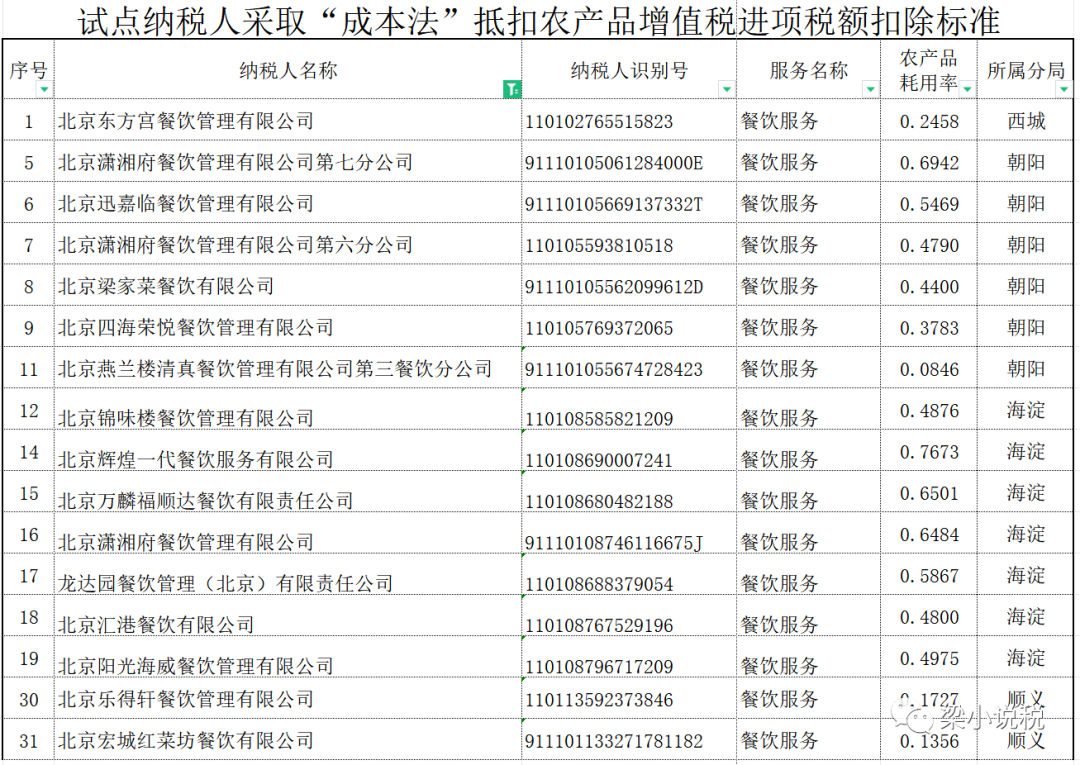Image resolution: width=1080 pixels, height=765 pixels.
Task: Select sequence number 30 cell
Action: tap(28, 699)
